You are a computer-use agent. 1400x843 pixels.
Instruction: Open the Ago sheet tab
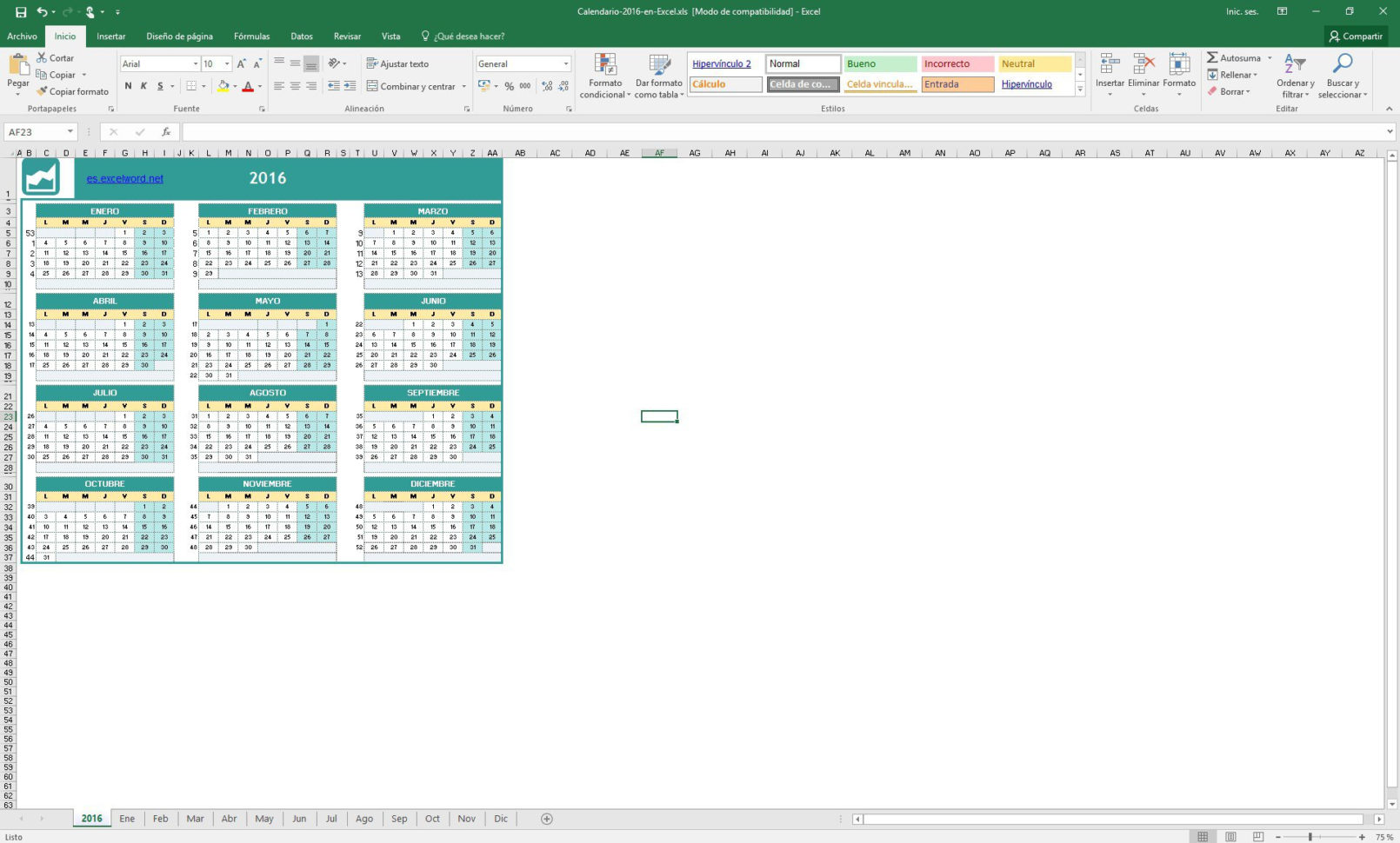pyautogui.click(x=364, y=819)
